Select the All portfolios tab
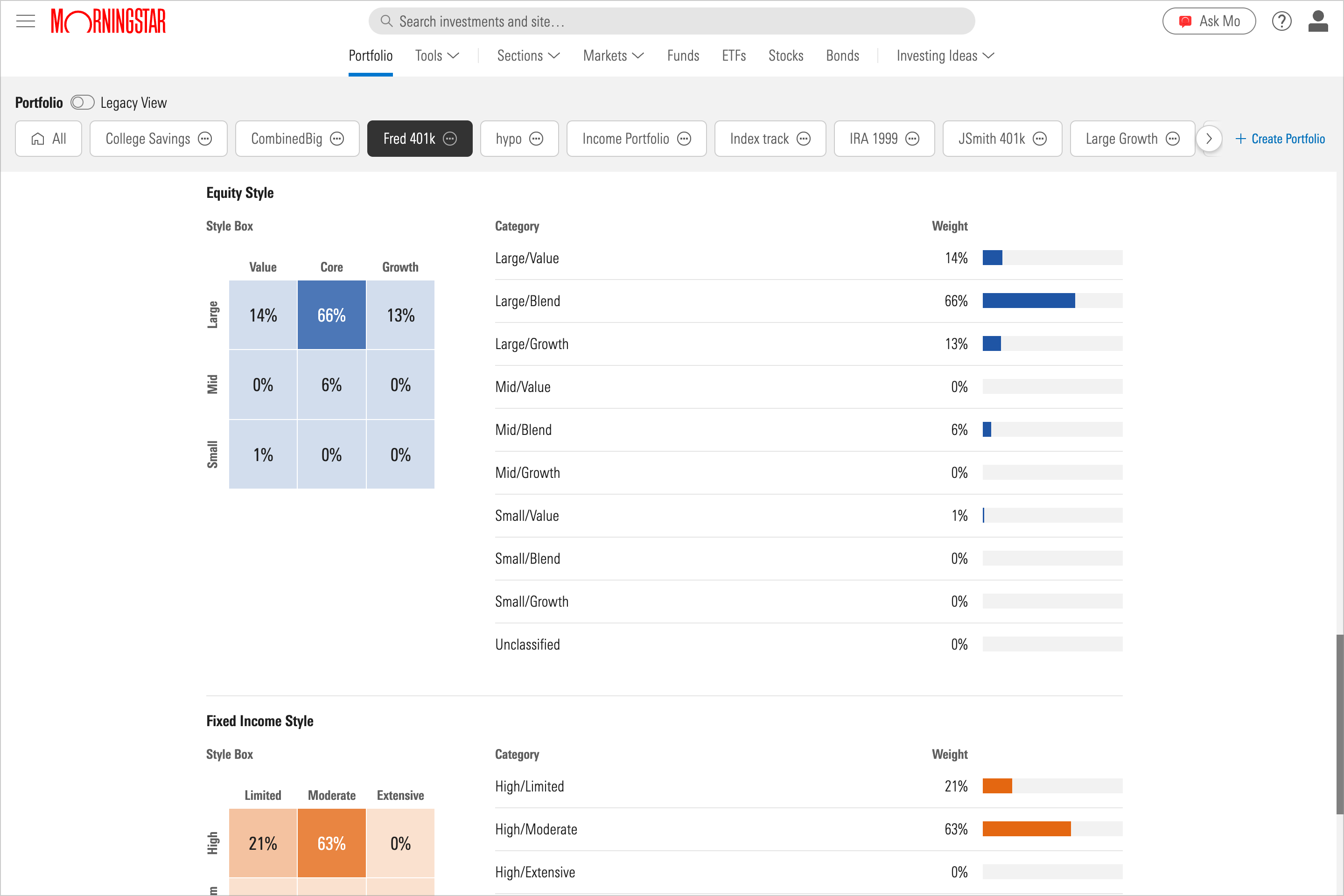 pyautogui.click(x=49, y=139)
